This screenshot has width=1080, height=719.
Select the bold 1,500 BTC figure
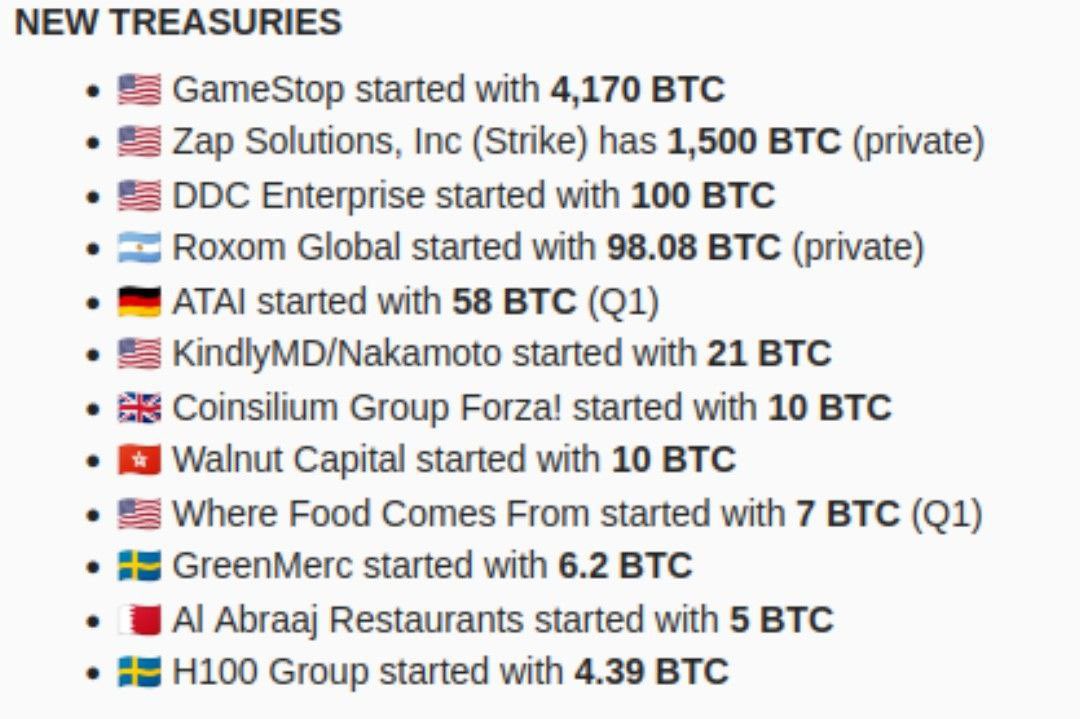(754, 142)
